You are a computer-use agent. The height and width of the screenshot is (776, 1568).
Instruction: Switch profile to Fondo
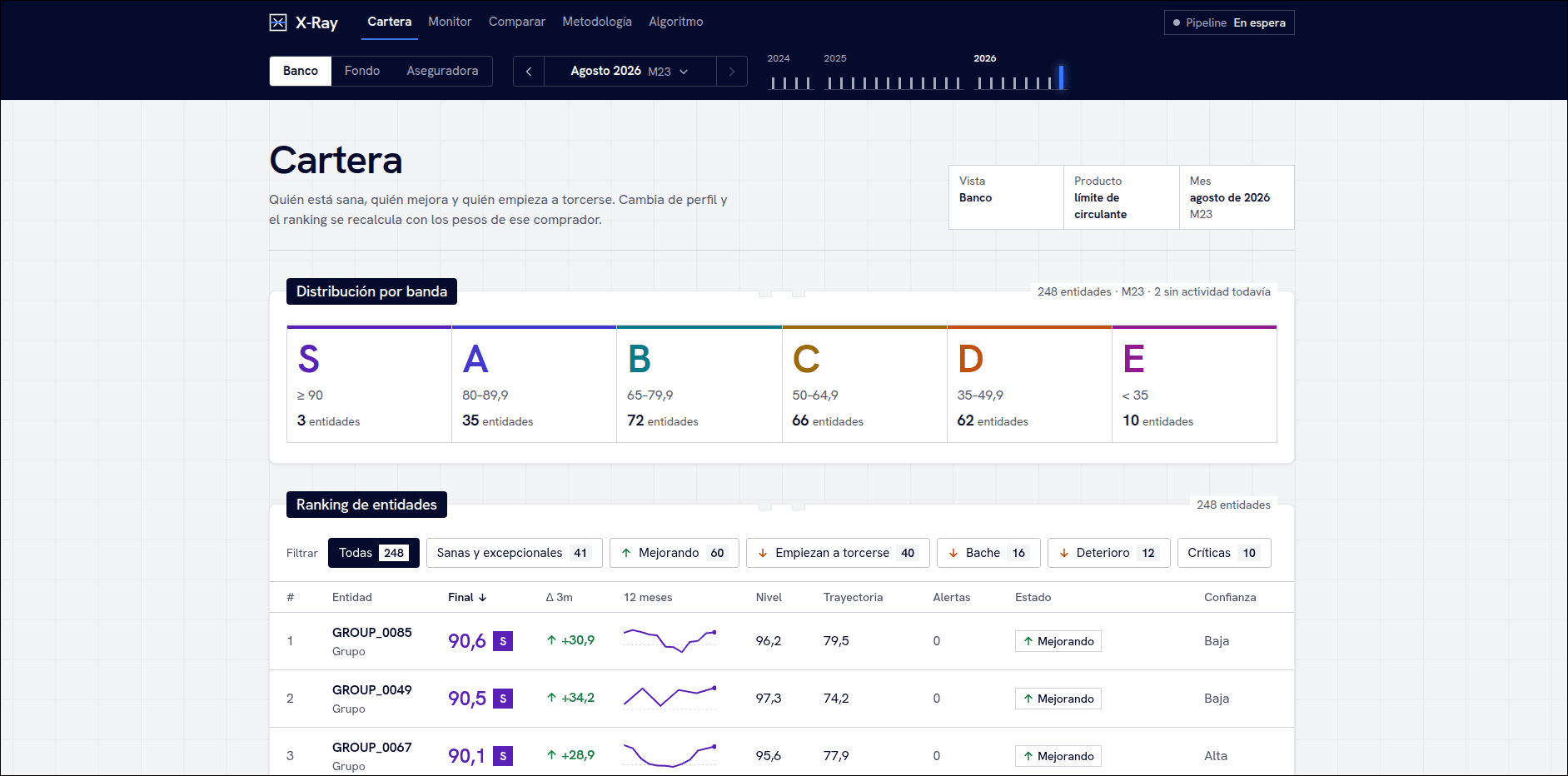coord(362,71)
